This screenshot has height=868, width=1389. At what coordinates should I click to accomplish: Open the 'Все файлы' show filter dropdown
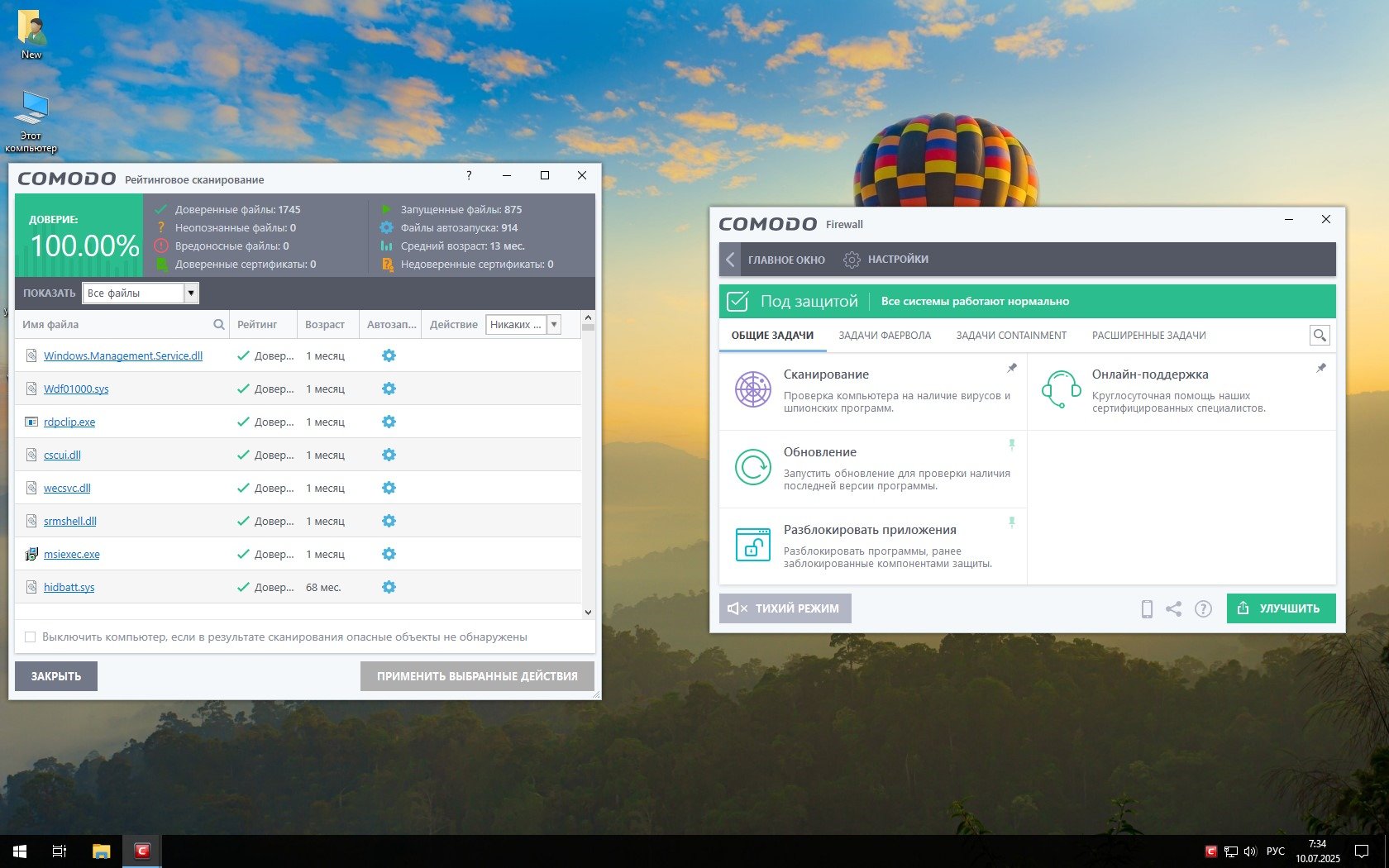191,293
